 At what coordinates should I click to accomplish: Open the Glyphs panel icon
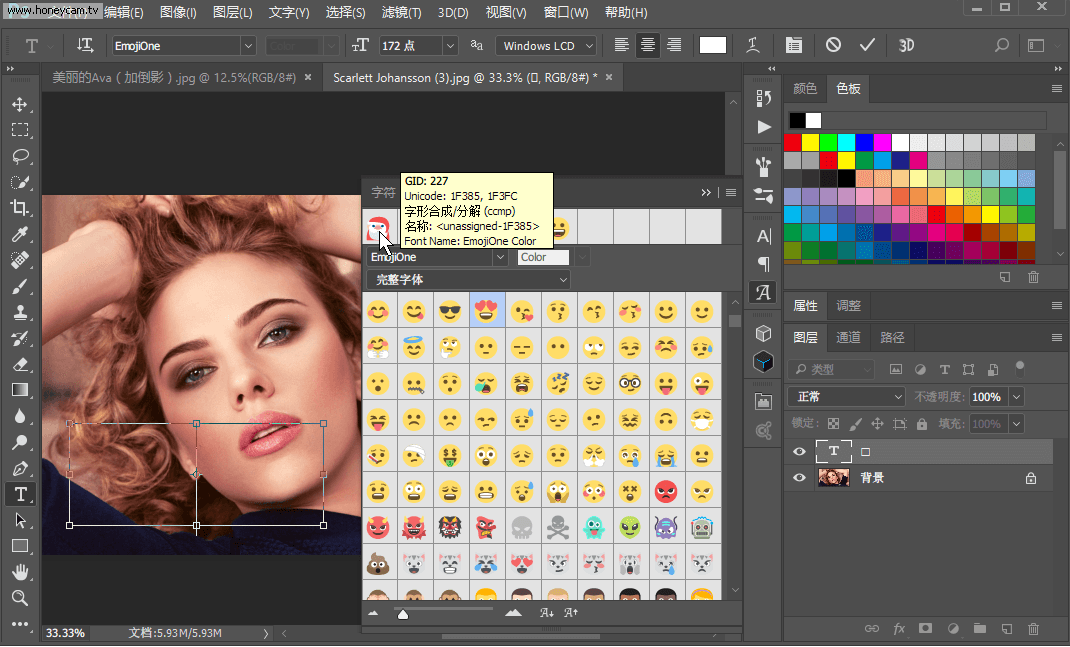763,293
